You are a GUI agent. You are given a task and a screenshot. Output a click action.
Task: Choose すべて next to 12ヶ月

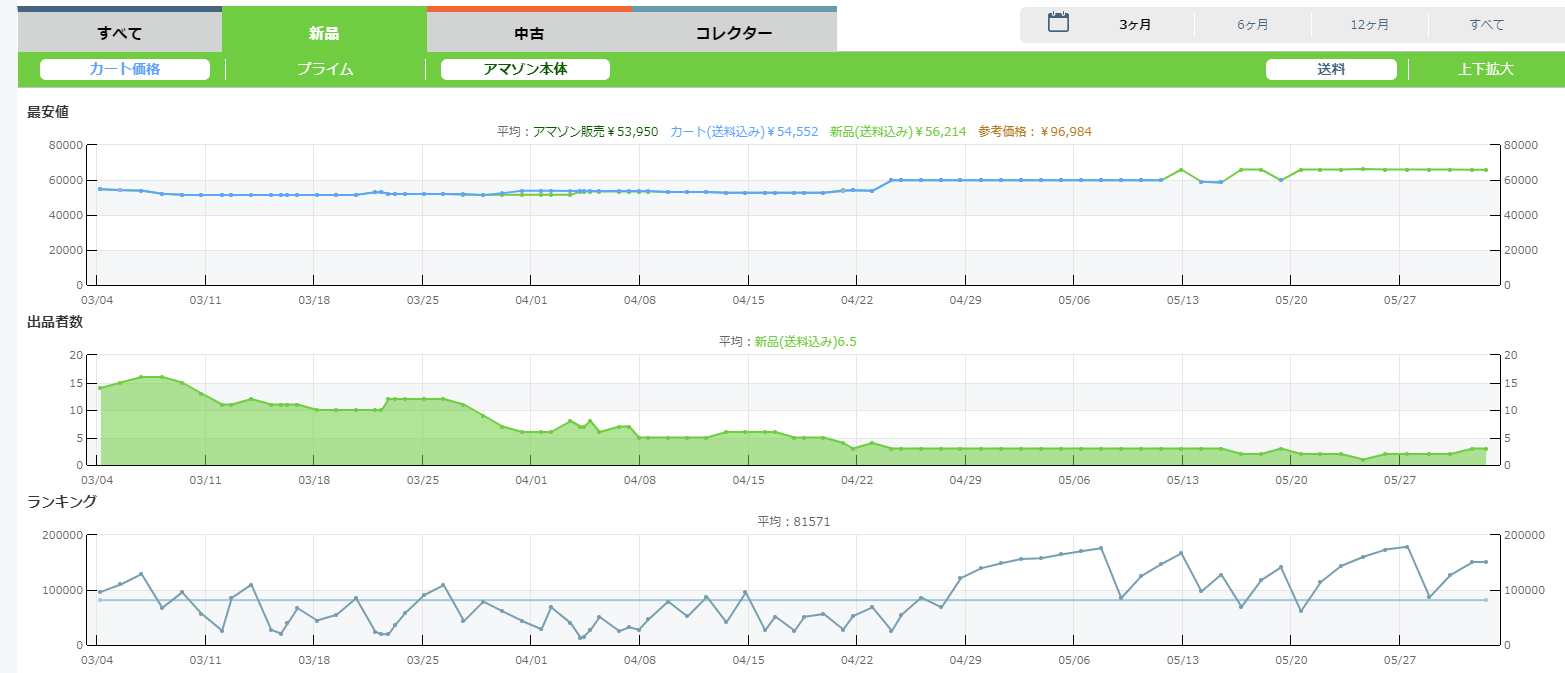tap(1486, 25)
